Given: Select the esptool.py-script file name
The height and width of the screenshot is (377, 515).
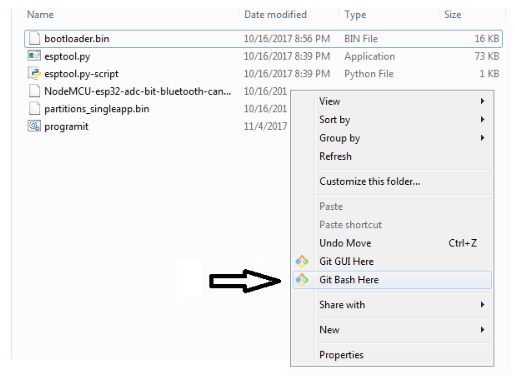Looking at the screenshot, I should 81,74.
